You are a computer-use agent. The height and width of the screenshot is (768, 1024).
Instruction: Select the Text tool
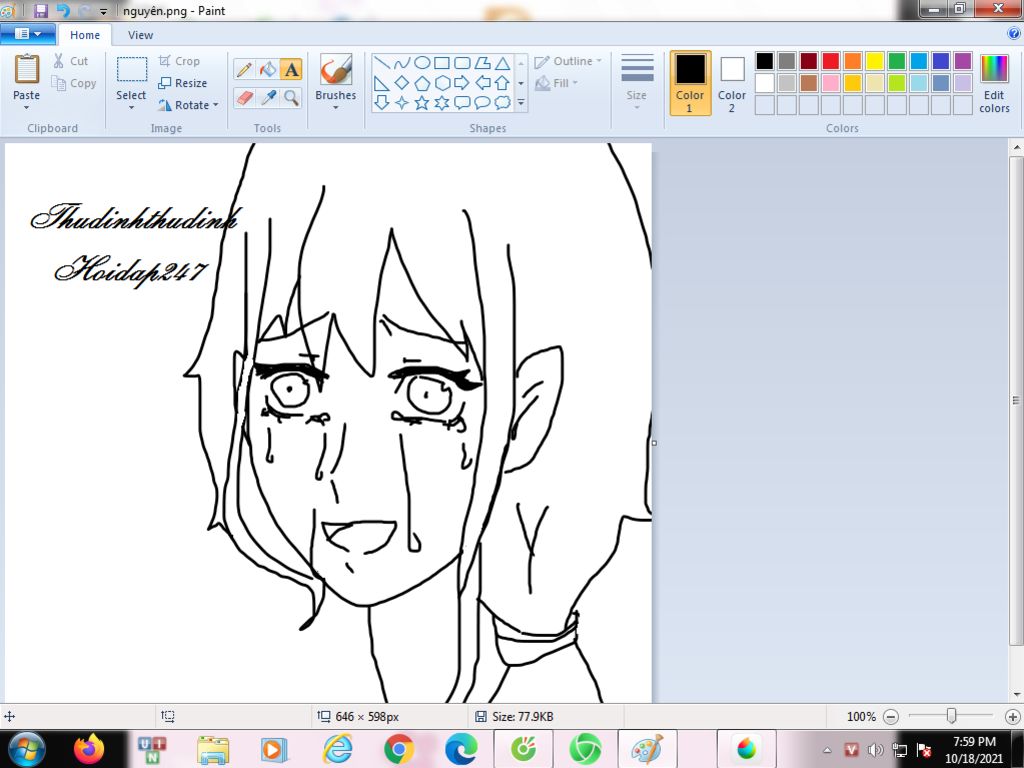click(291, 69)
